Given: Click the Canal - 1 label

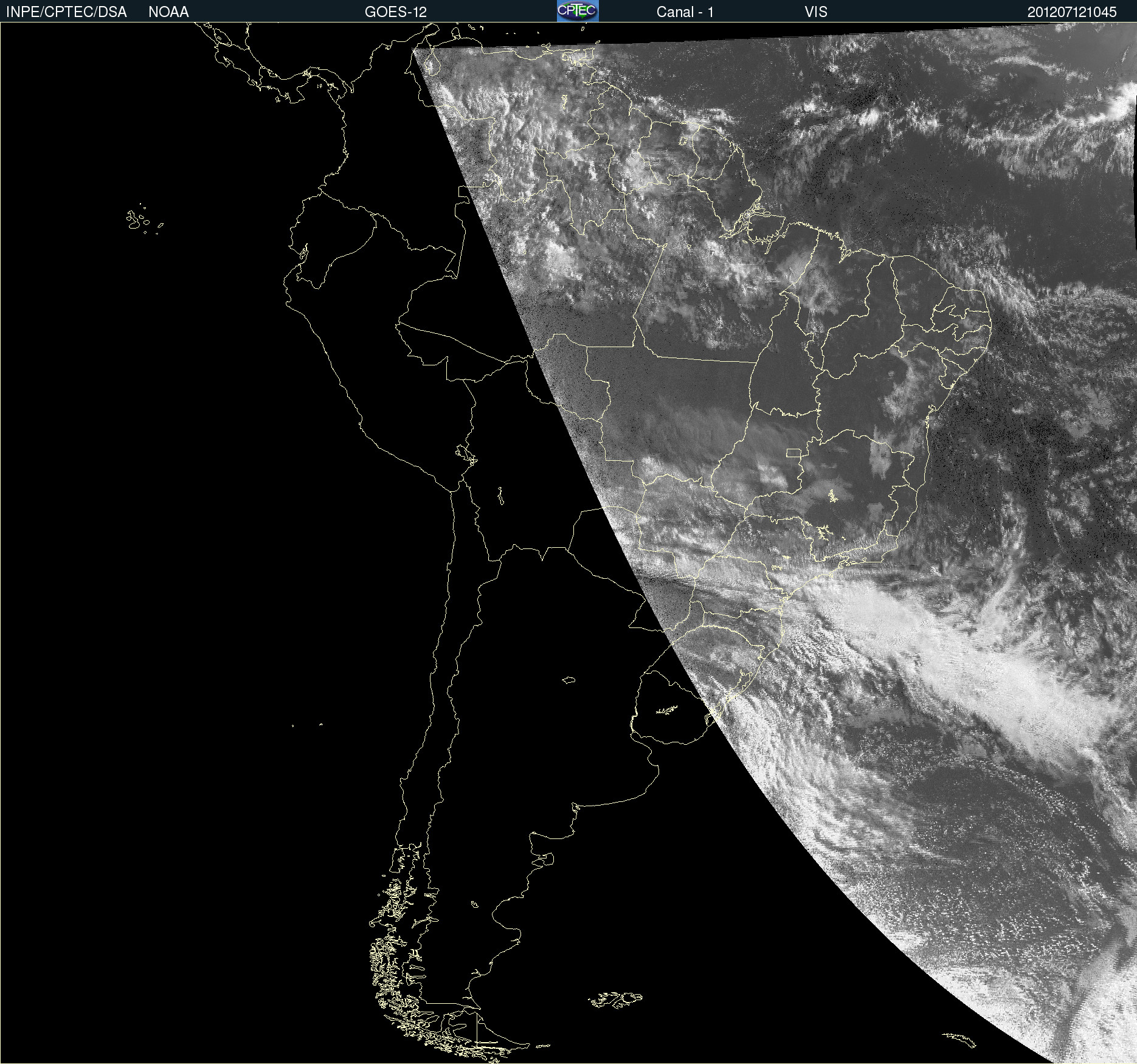Looking at the screenshot, I should [685, 12].
